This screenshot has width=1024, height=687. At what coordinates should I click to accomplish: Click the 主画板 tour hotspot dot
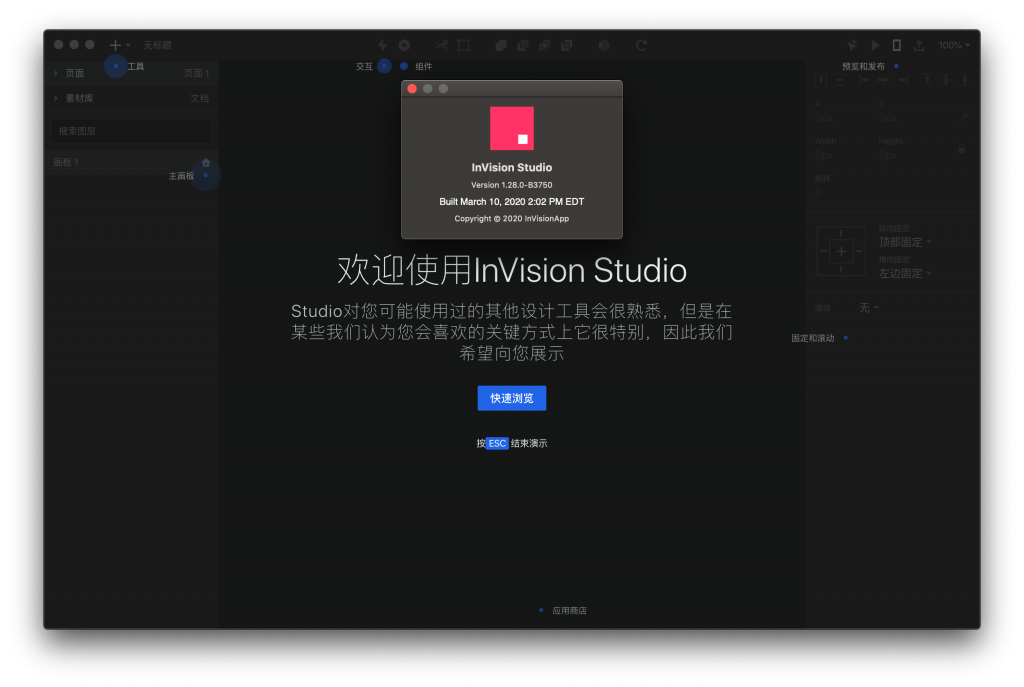(206, 176)
